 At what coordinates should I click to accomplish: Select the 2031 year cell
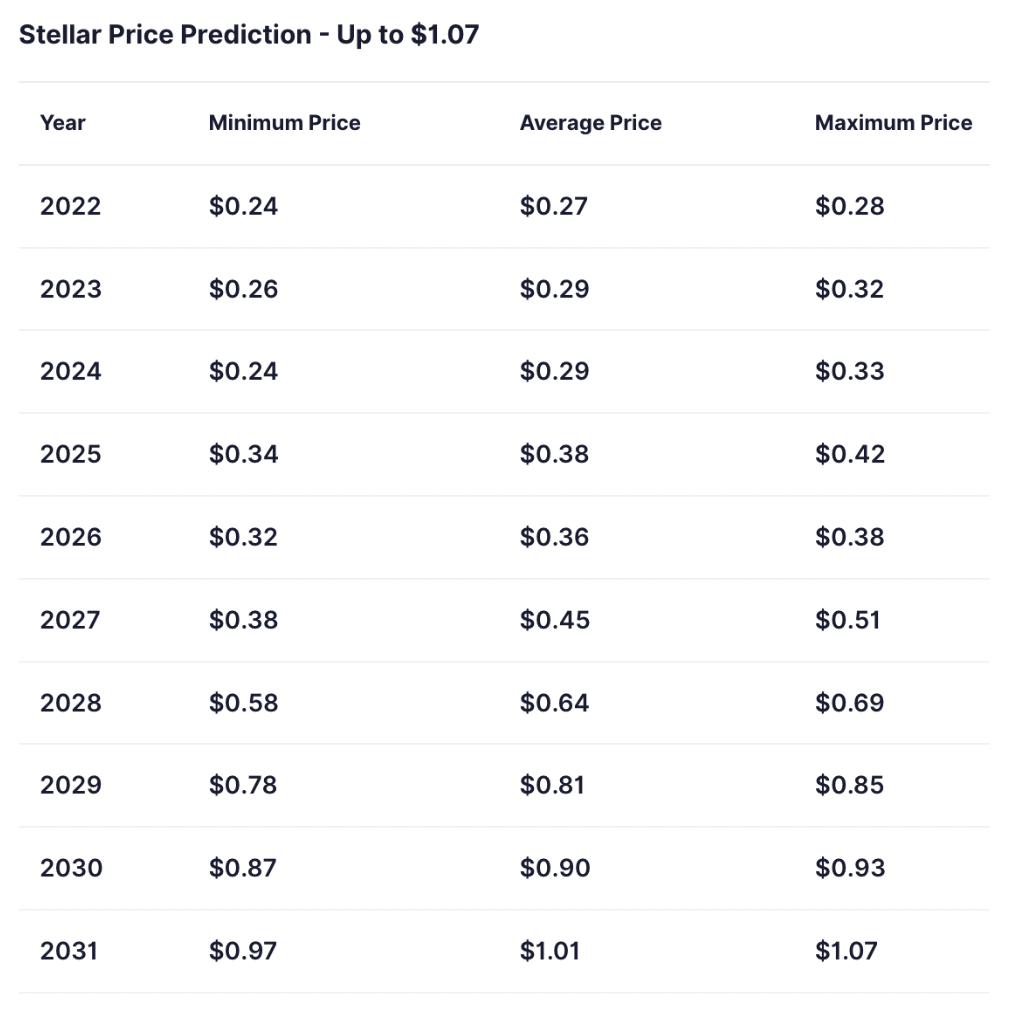coord(69,951)
